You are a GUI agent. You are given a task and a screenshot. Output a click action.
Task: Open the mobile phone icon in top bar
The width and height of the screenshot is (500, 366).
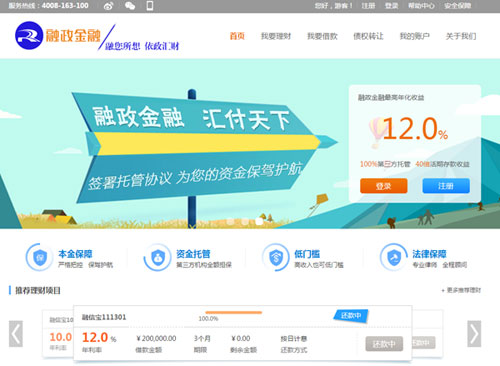[x=150, y=6]
